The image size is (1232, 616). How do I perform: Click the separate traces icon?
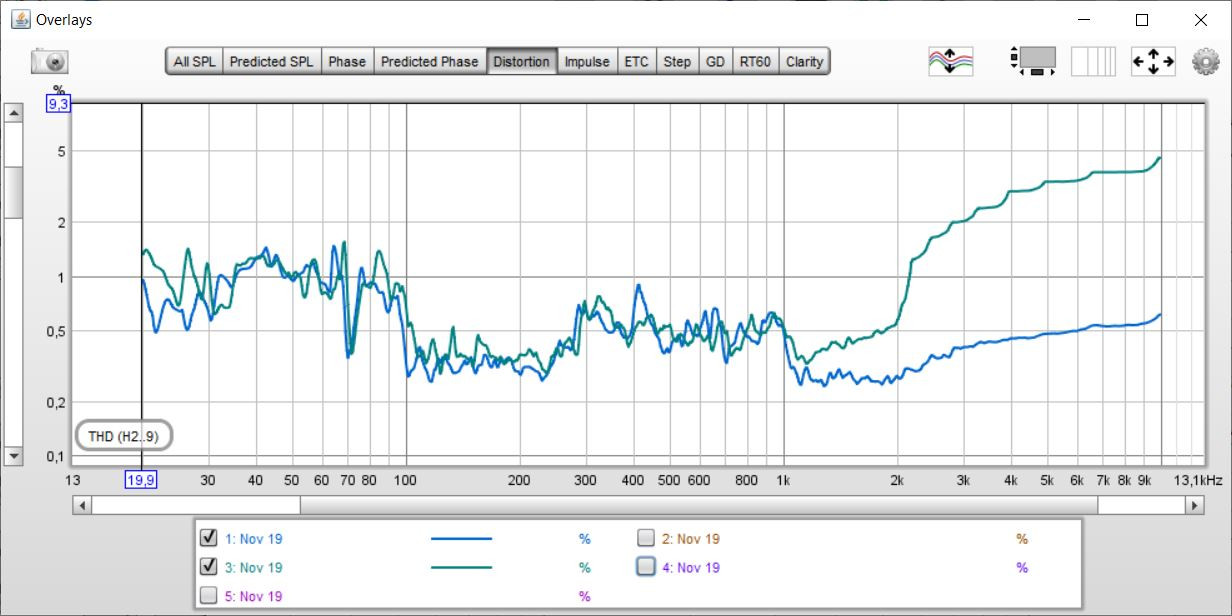click(950, 62)
